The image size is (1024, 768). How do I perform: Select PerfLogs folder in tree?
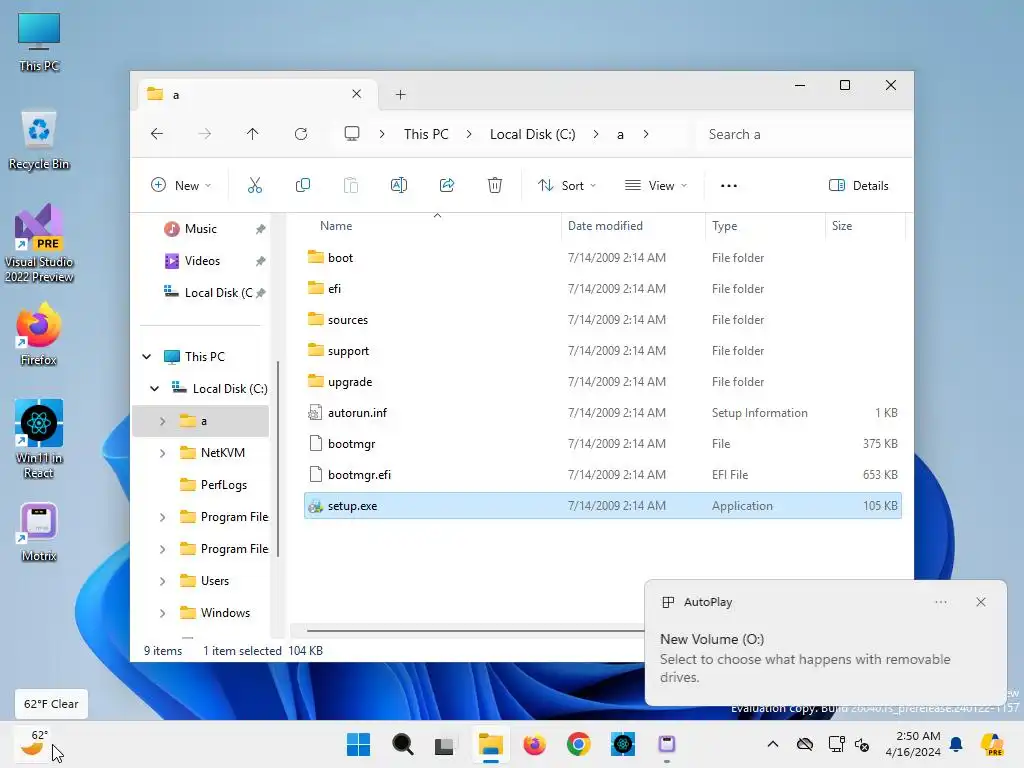(223, 485)
